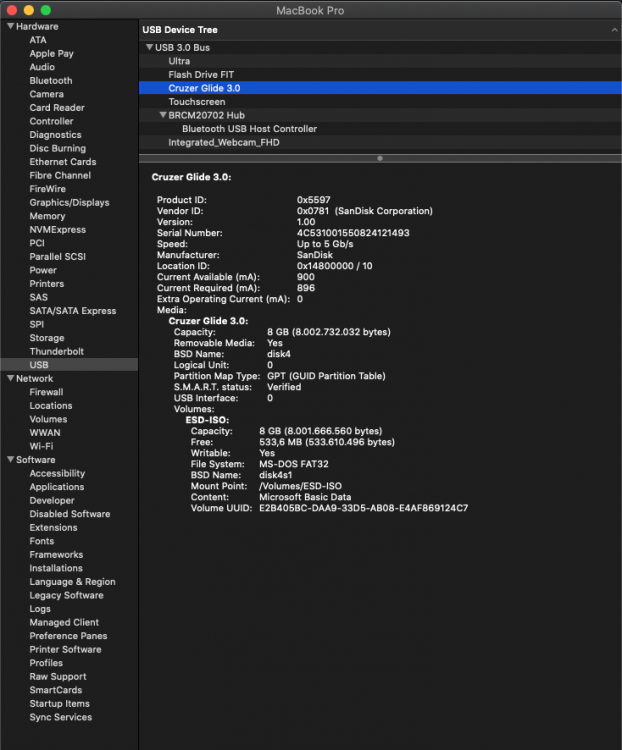Open Applications under the Software section
622x750 pixels.
click(x=56, y=487)
